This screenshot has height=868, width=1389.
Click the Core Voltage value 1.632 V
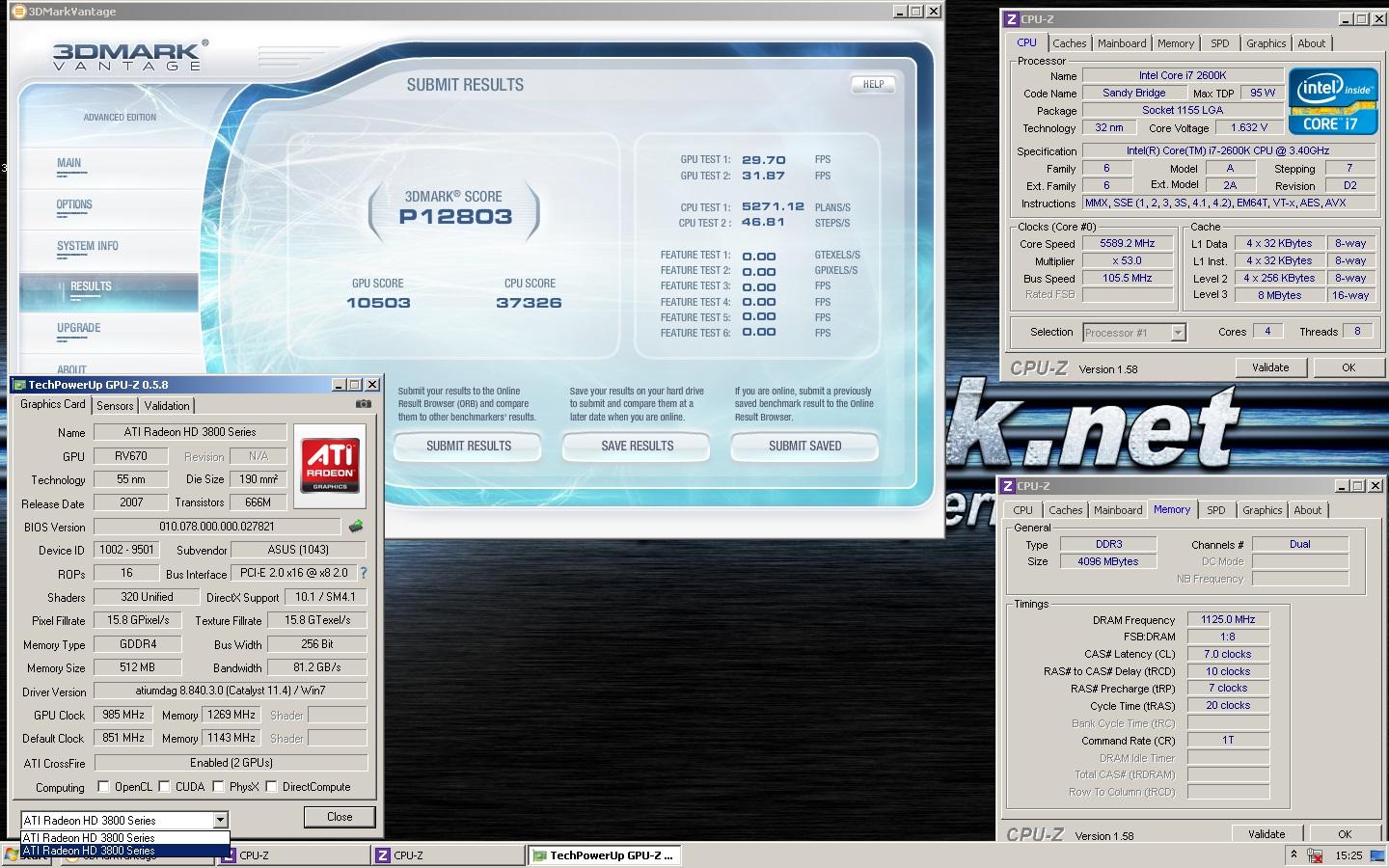1249,127
